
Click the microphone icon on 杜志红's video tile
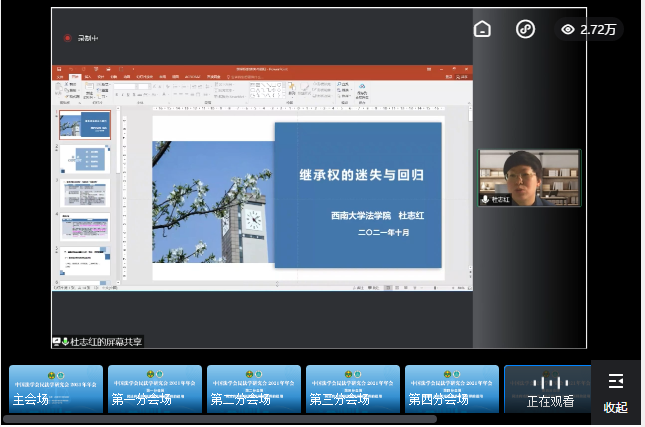coord(486,199)
